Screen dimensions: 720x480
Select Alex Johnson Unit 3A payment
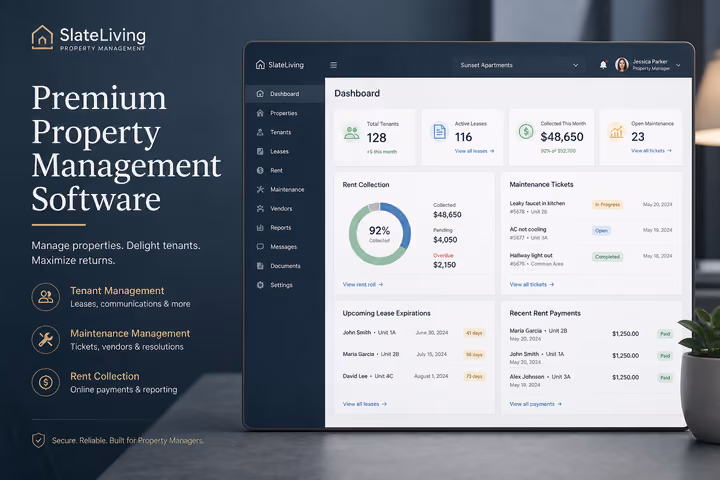tap(591, 380)
